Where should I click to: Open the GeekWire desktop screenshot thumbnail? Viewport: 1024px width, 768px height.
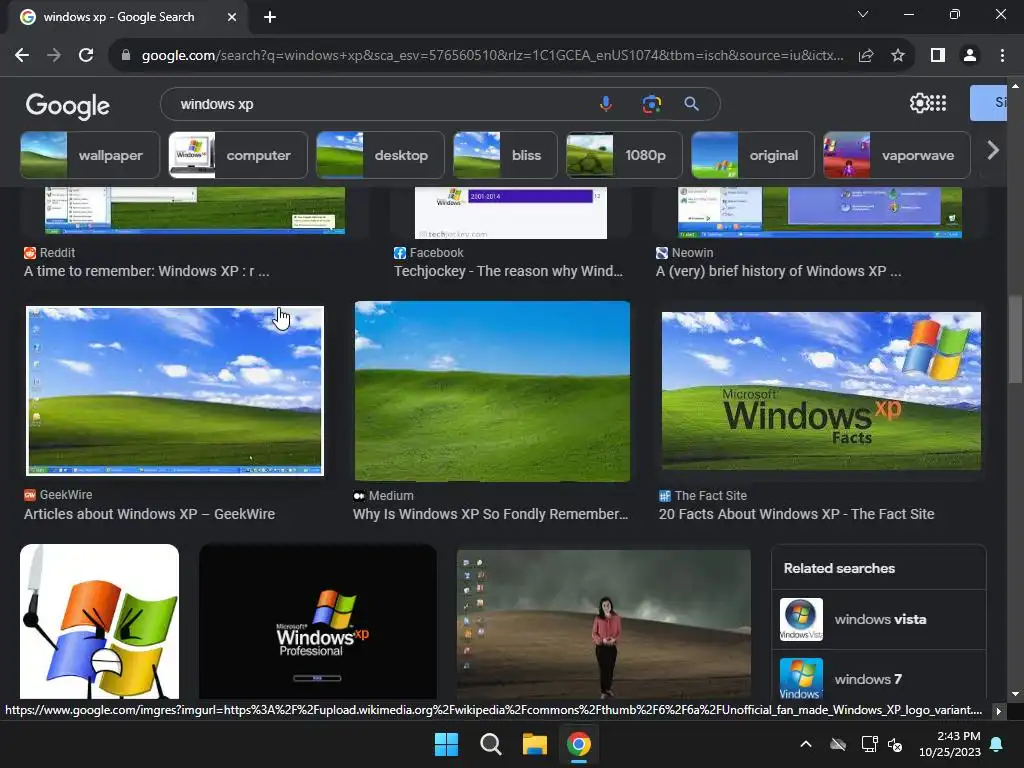tap(175, 391)
